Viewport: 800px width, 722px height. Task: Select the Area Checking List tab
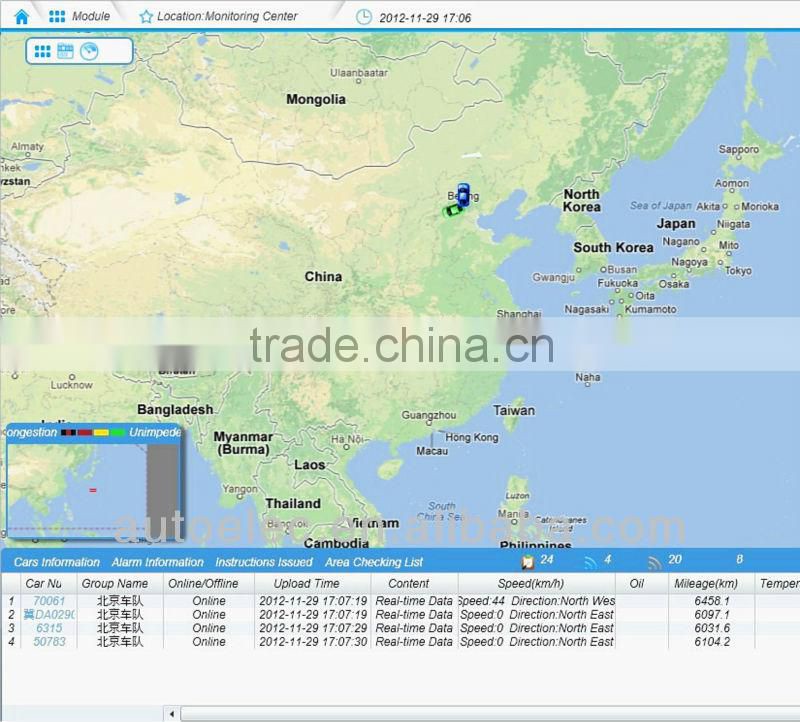(x=374, y=562)
